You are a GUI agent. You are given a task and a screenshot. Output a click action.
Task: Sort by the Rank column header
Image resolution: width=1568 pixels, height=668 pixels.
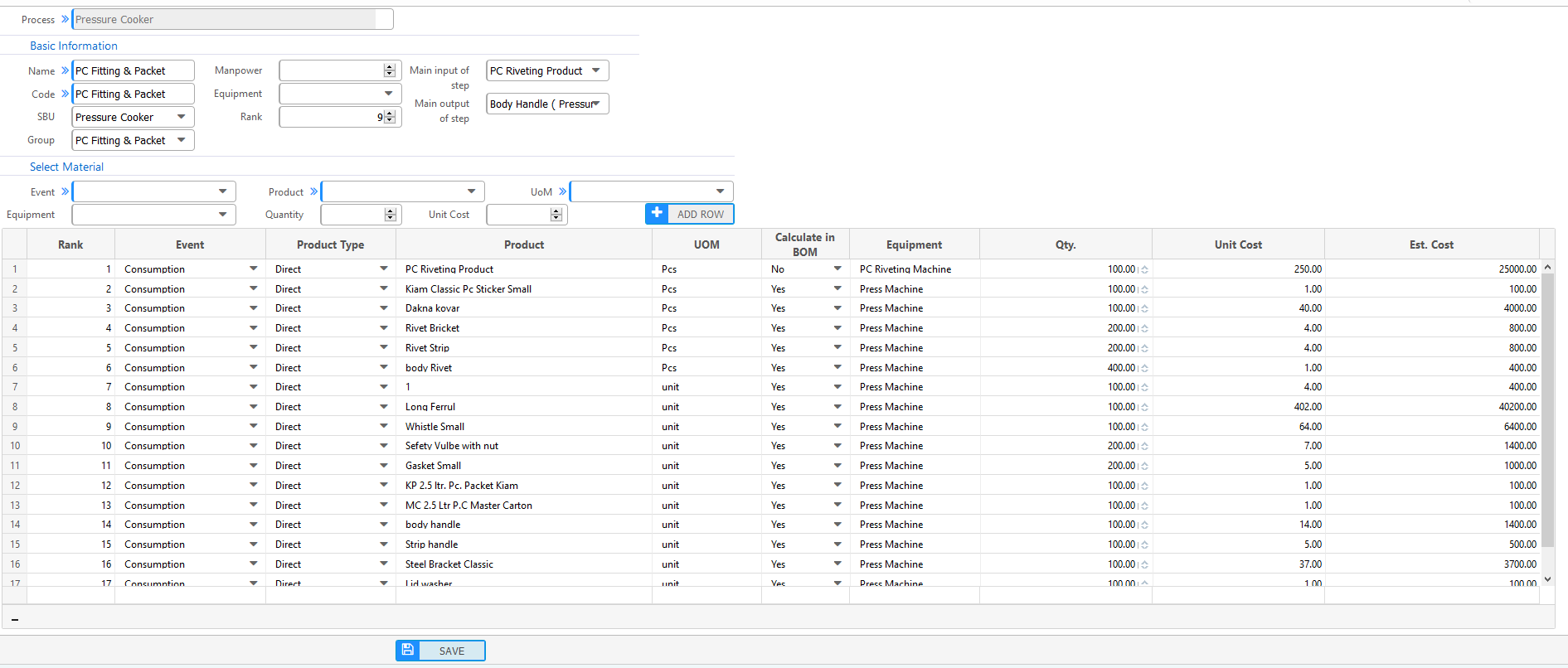point(70,244)
